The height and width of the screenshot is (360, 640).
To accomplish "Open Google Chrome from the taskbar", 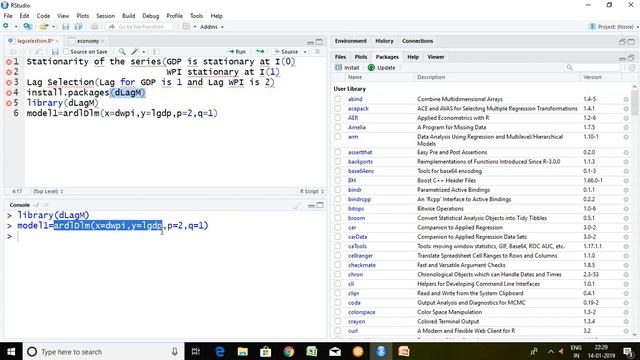I will 289,351.
